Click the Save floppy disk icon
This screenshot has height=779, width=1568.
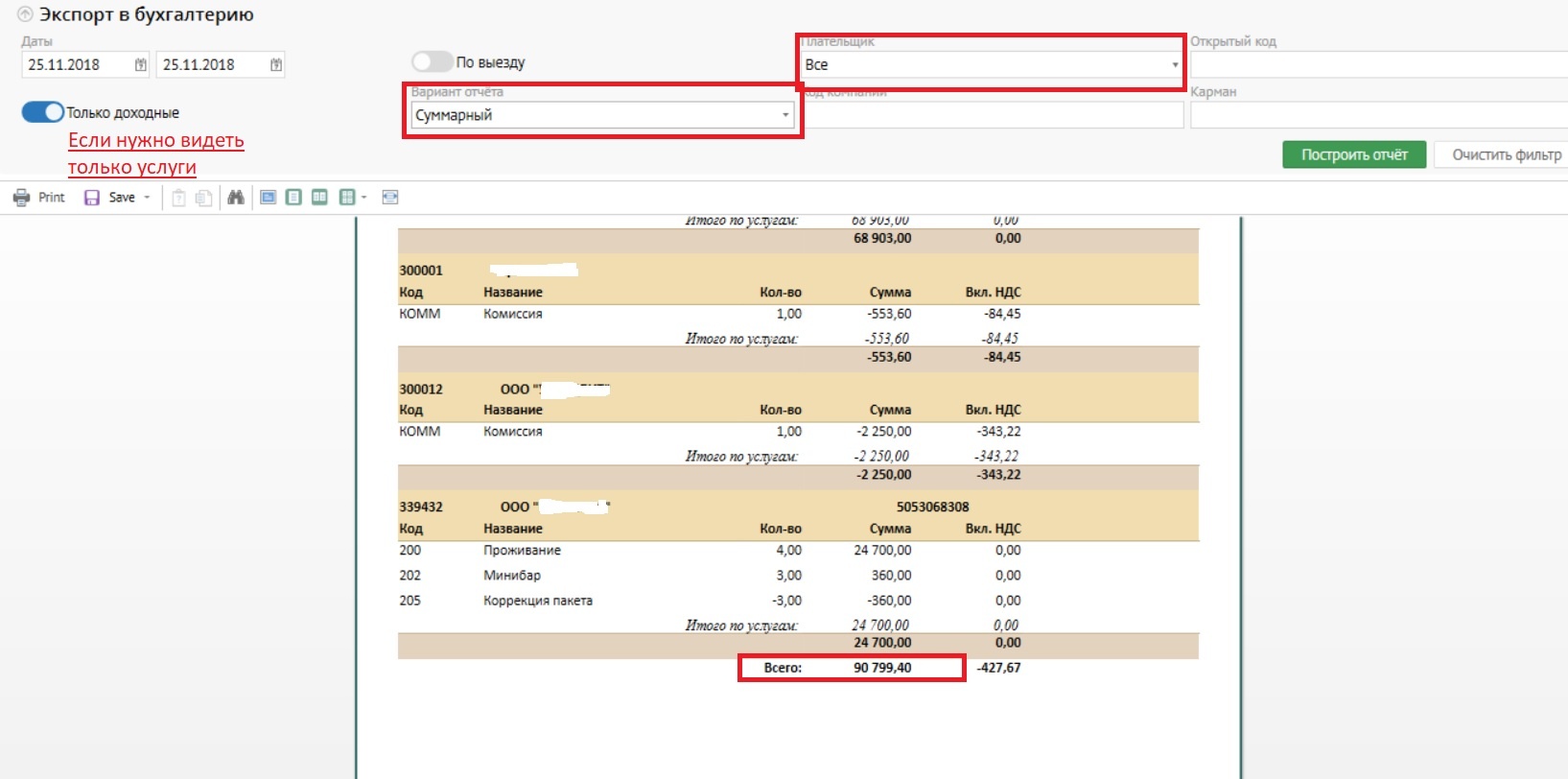pos(92,198)
